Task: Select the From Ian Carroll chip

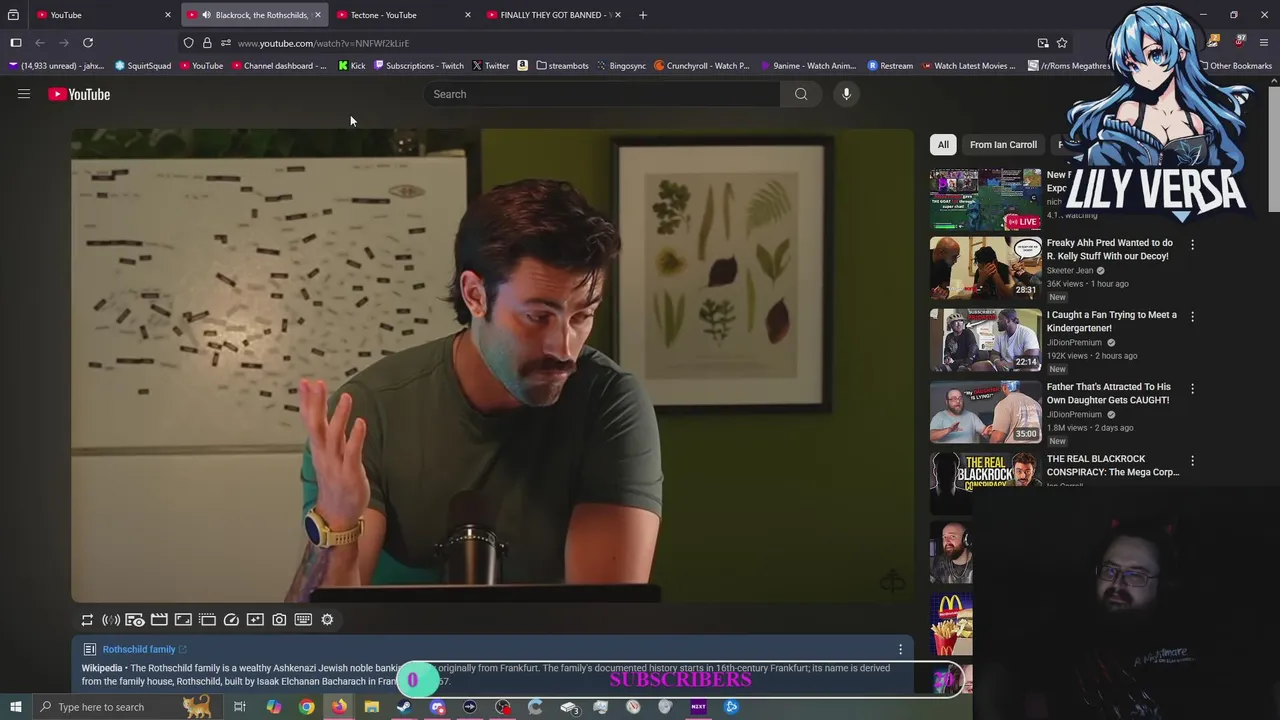Action: tap(1003, 145)
